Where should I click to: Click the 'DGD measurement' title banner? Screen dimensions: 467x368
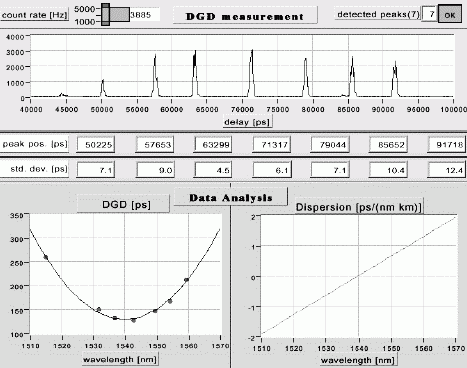(x=245, y=16)
